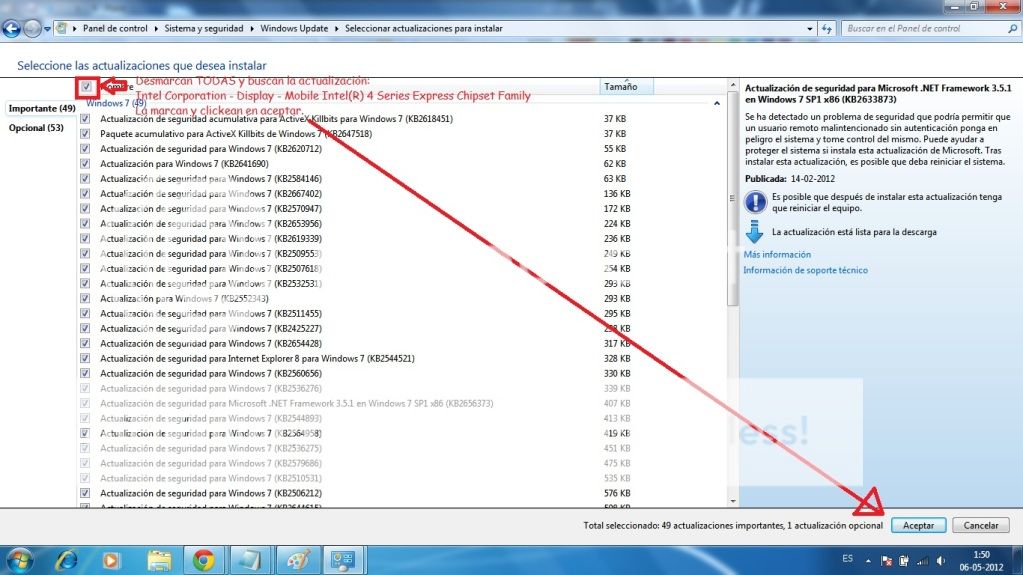
Task: Click the address bar refresh button
Action: [827, 29]
